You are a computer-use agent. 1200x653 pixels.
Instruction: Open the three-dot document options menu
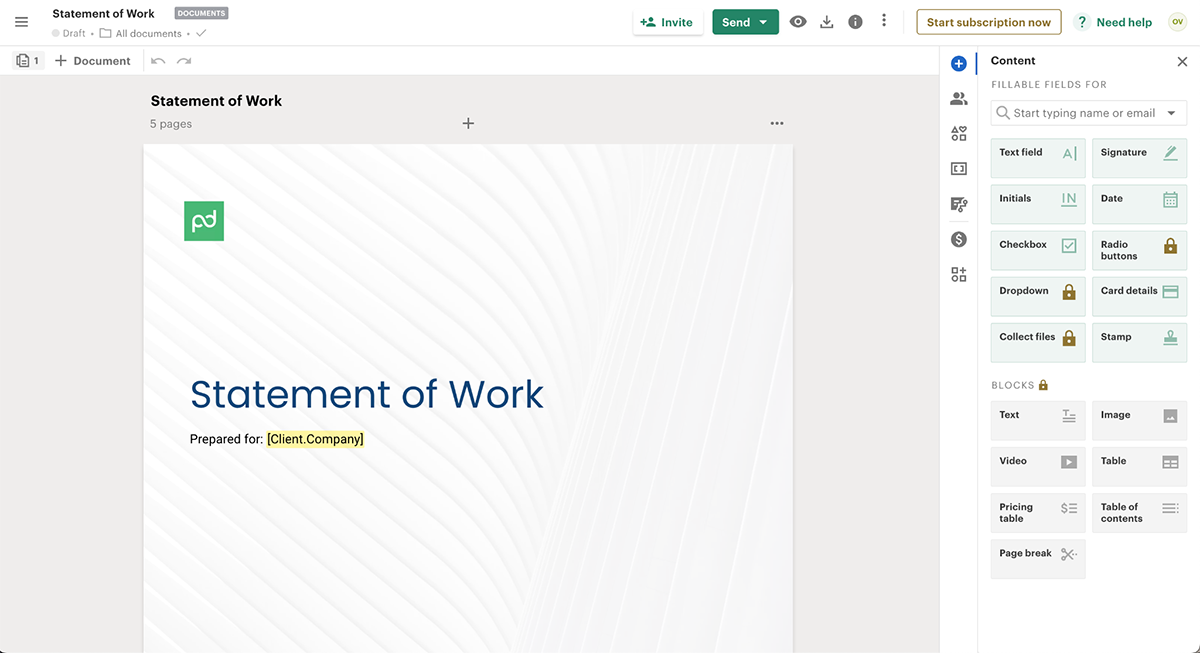777,124
